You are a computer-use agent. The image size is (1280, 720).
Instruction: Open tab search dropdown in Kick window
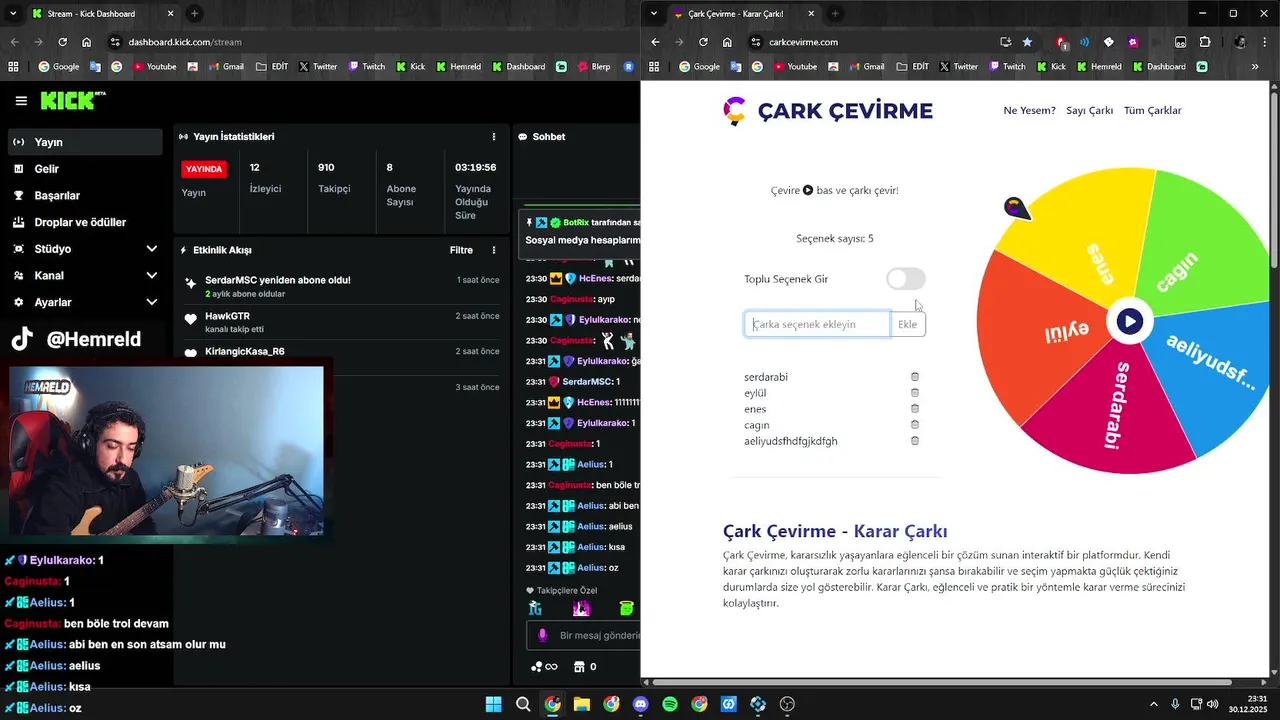(13, 14)
